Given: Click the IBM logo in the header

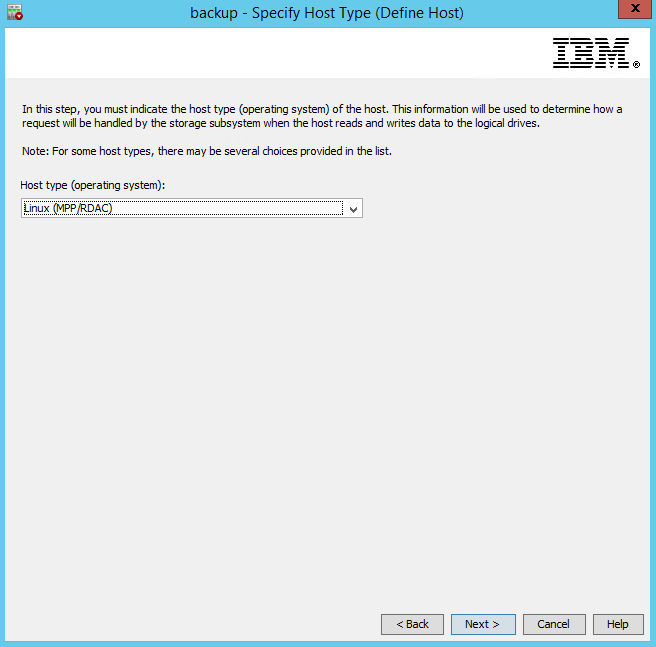Looking at the screenshot, I should pyautogui.click(x=590, y=52).
